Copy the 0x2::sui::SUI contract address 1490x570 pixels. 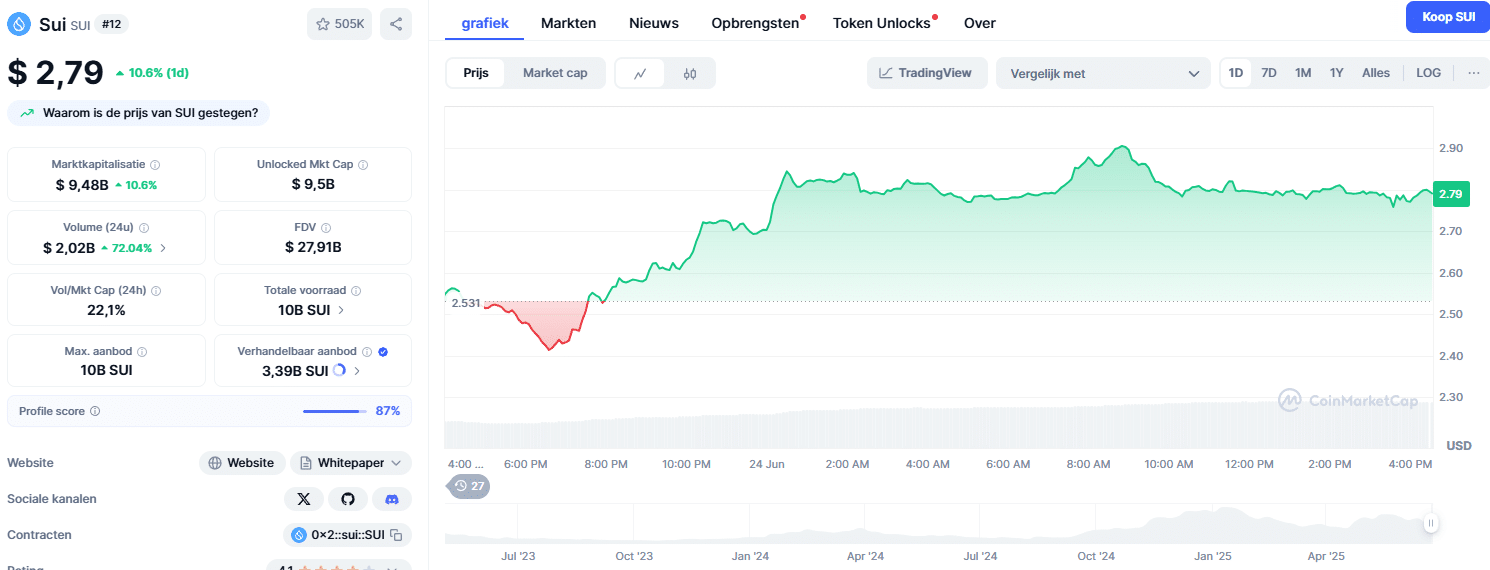click(x=396, y=535)
